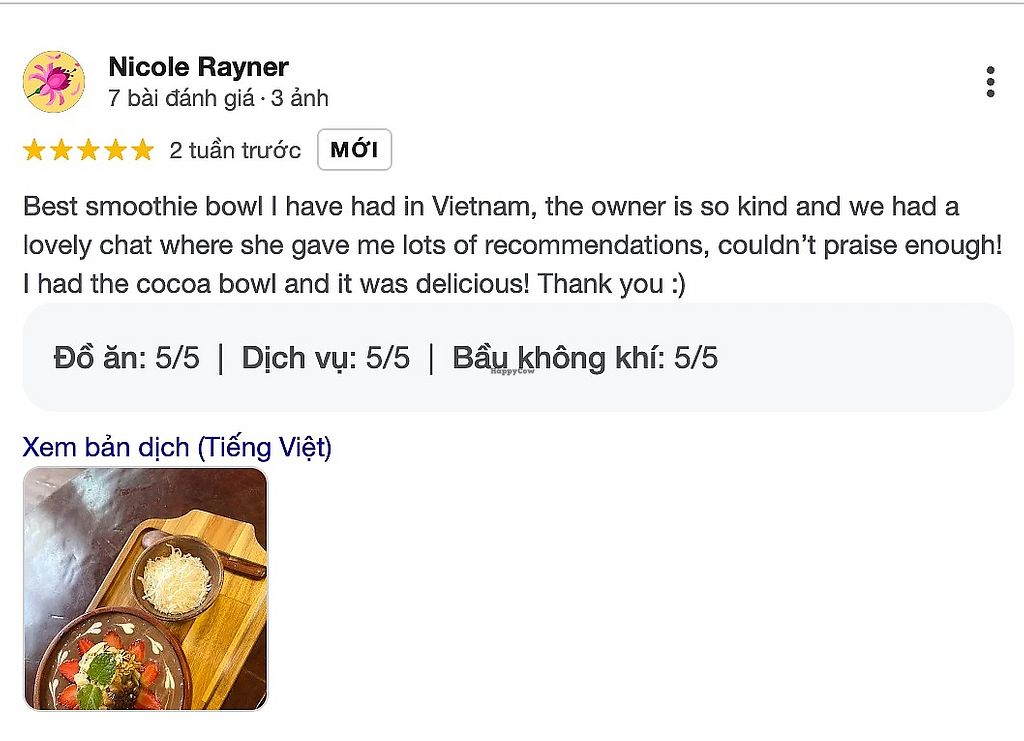The width and height of the screenshot is (1024, 741).
Task: Click the fifth yellow rating star
Action: [143, 151]
